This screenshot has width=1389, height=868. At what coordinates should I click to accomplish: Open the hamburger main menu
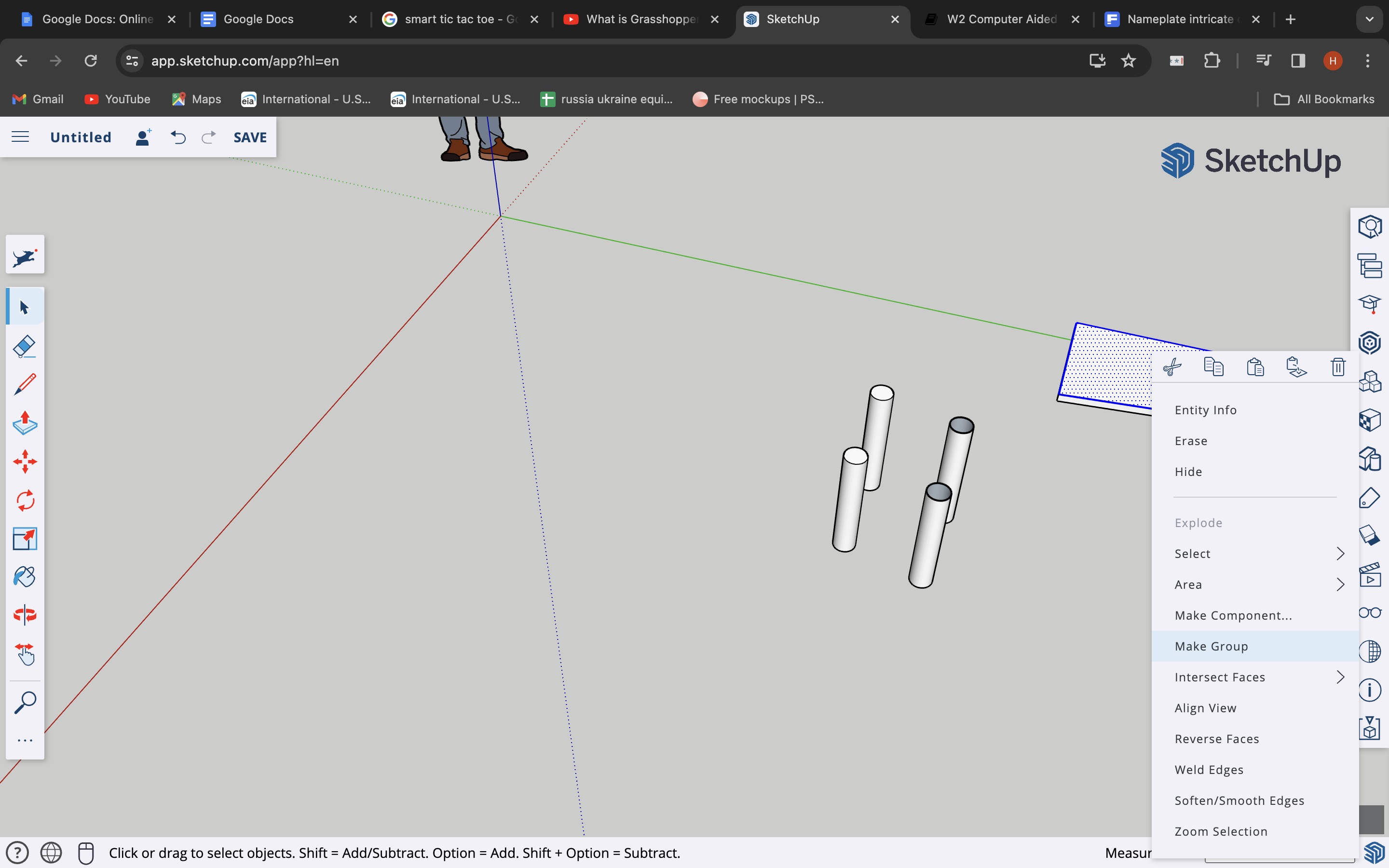click(21, 136)
